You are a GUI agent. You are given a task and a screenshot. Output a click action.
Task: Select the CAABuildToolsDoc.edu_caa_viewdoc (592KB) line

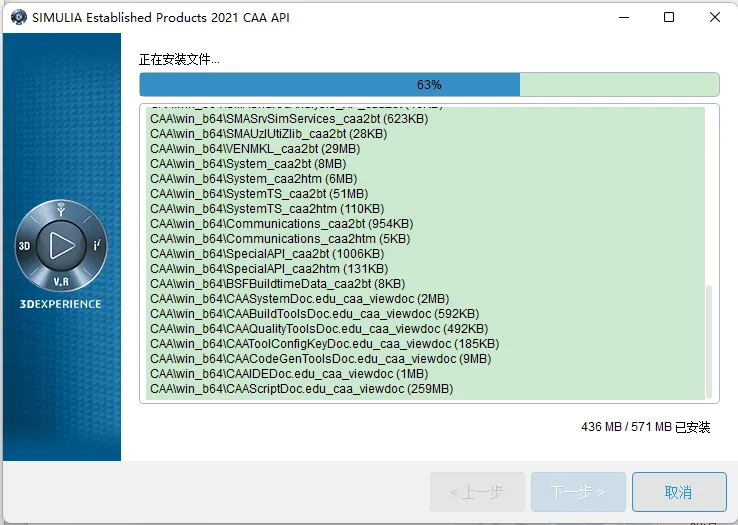point(314,314)
